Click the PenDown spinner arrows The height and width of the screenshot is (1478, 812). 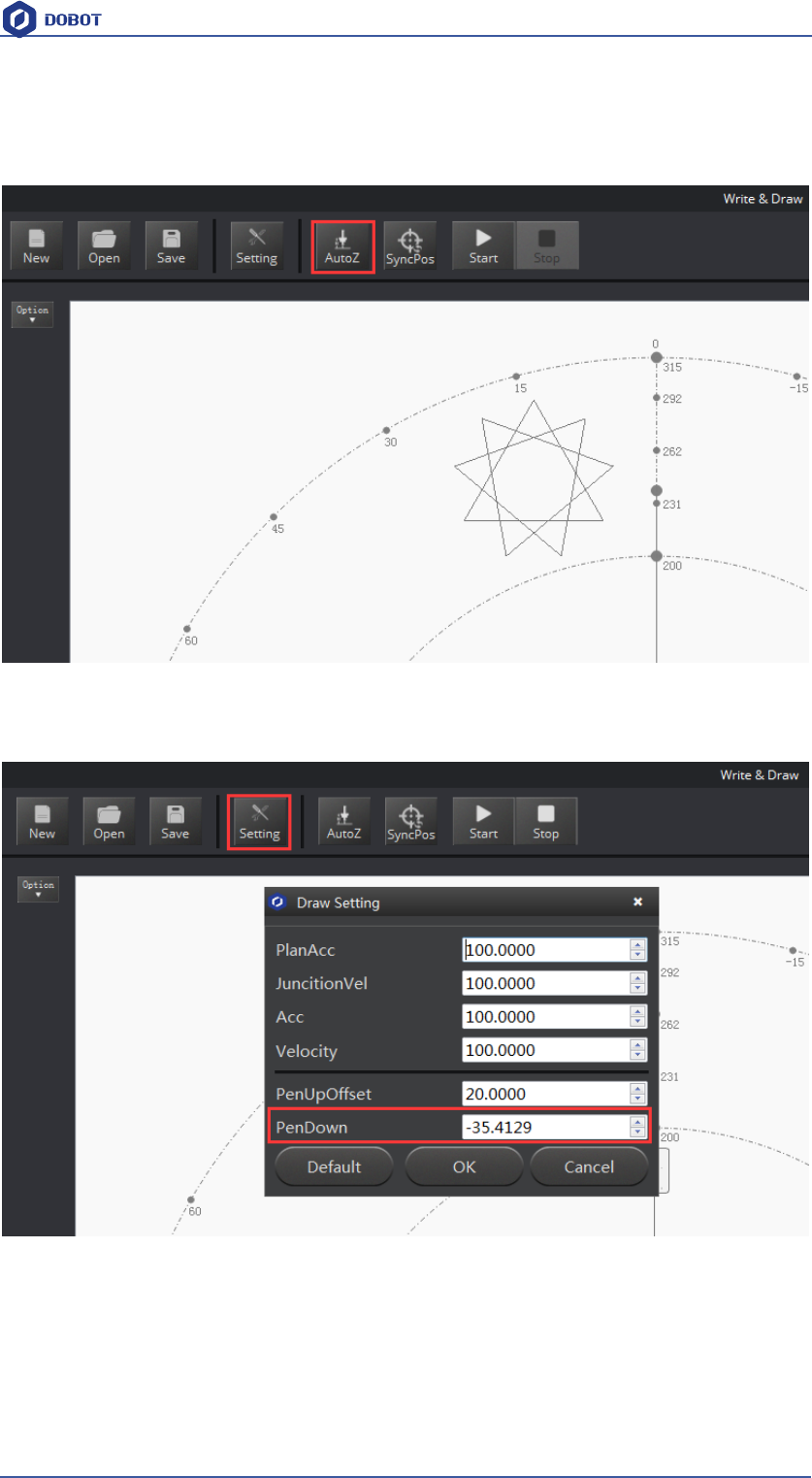[638, 1127]
